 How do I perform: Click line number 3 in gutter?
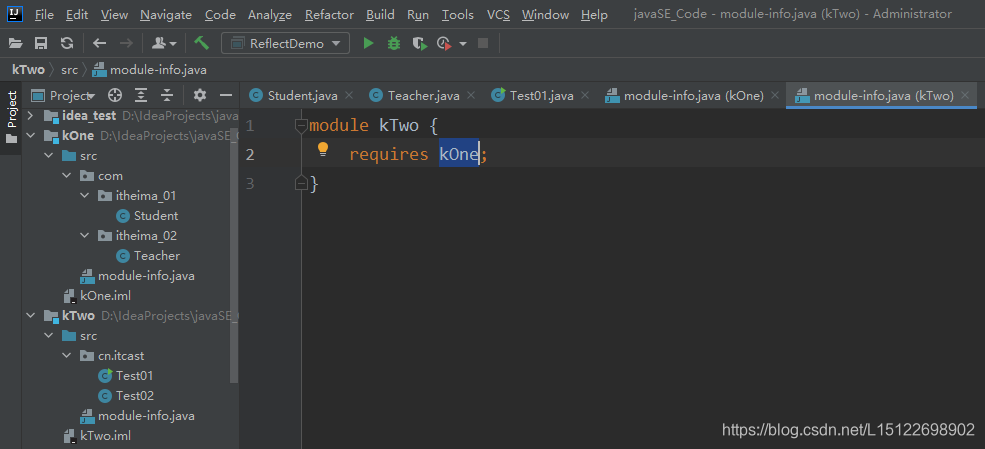point(250,183)
